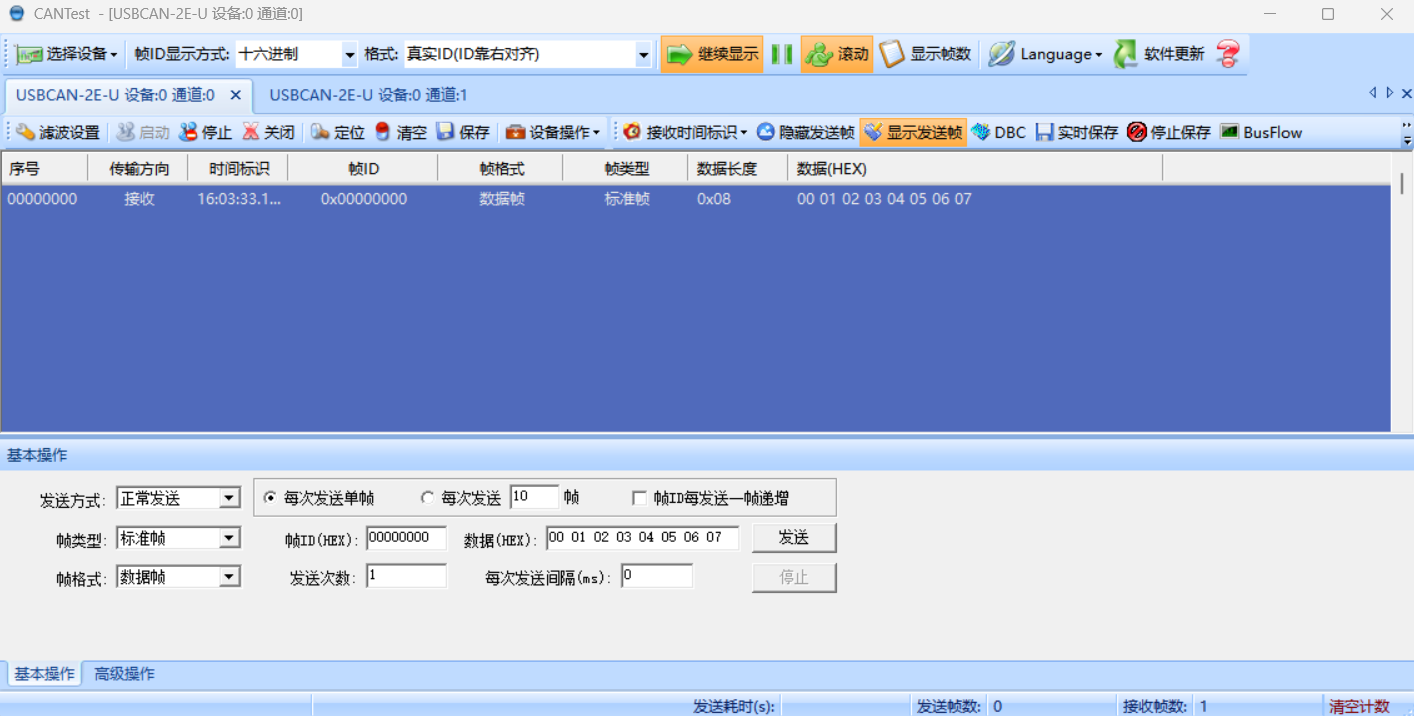This screenshot has width=1414, height=716.
Task: Click the frame count field showing 10
Action: (534, 497)
